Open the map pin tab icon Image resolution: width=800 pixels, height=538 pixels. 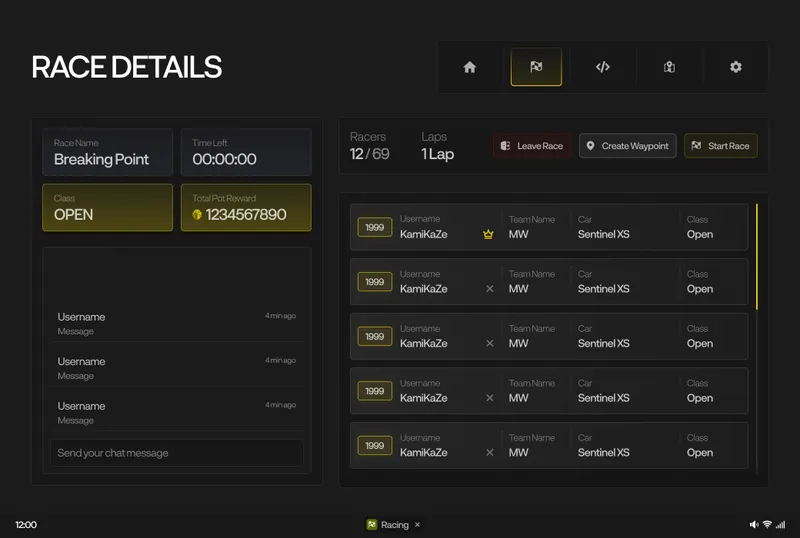pos(669,67)
